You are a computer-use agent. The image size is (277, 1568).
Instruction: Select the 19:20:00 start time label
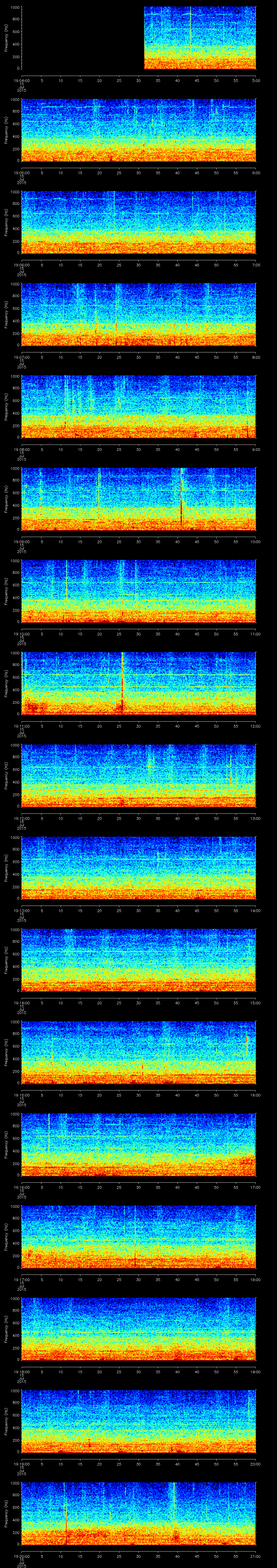tap(21, 1556)
